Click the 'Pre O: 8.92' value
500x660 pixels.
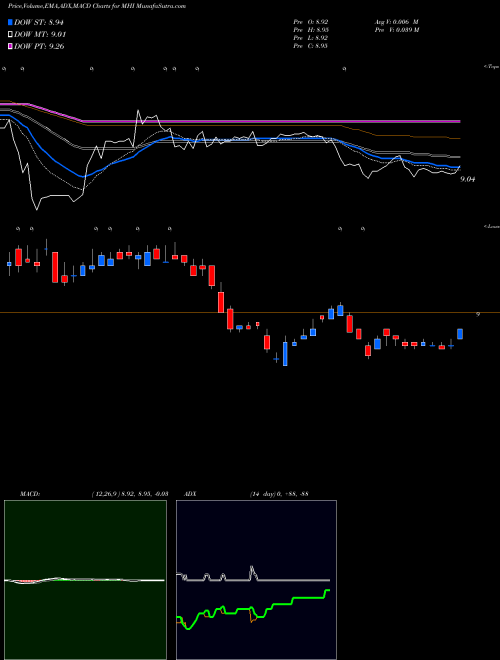(311, 22)
